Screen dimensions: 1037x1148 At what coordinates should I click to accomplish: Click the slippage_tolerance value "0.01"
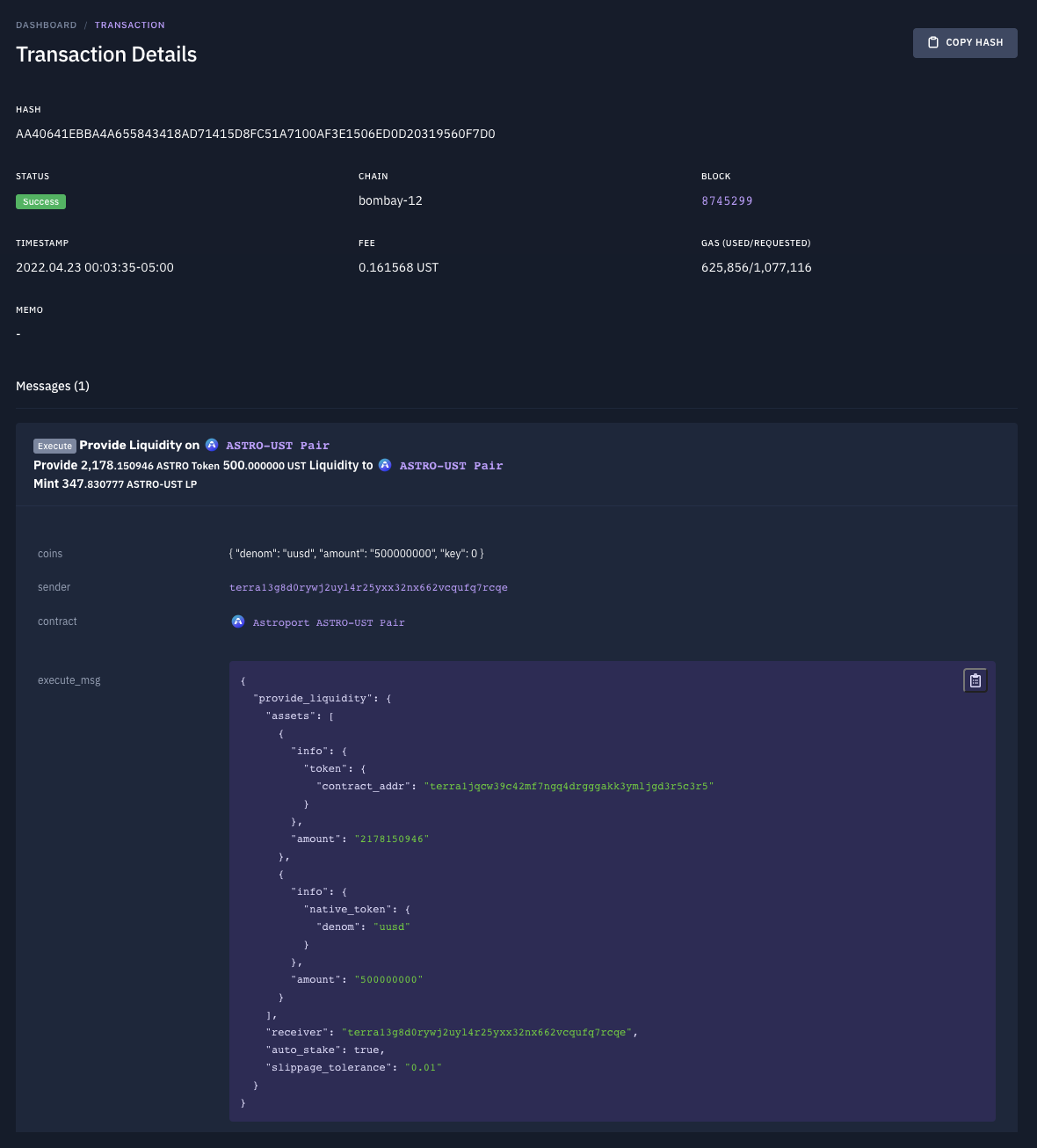coord(424,1067)
